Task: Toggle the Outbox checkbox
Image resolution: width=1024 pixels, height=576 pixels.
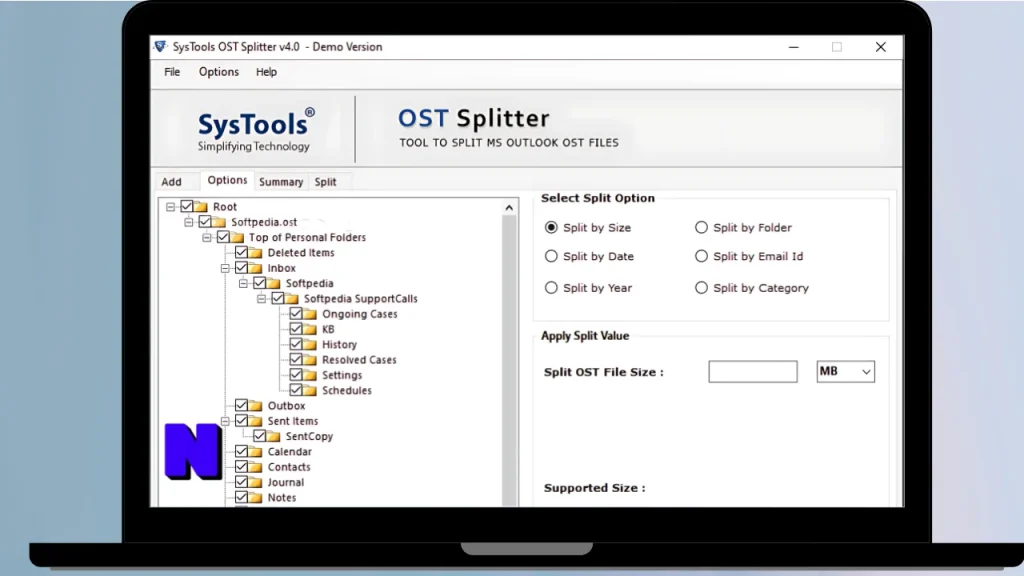Action: [242, 406]
